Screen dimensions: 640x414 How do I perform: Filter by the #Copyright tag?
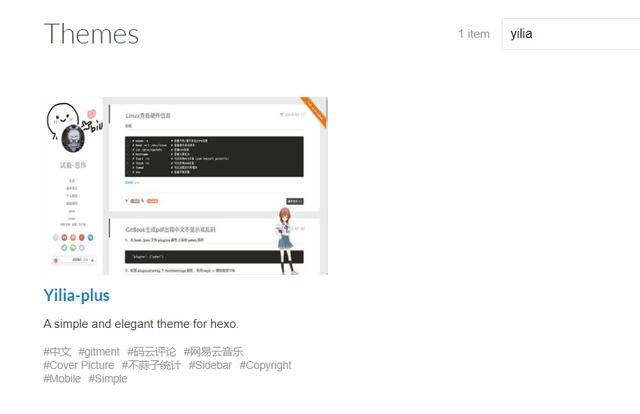pyautogui.click(x=265, y=365)
